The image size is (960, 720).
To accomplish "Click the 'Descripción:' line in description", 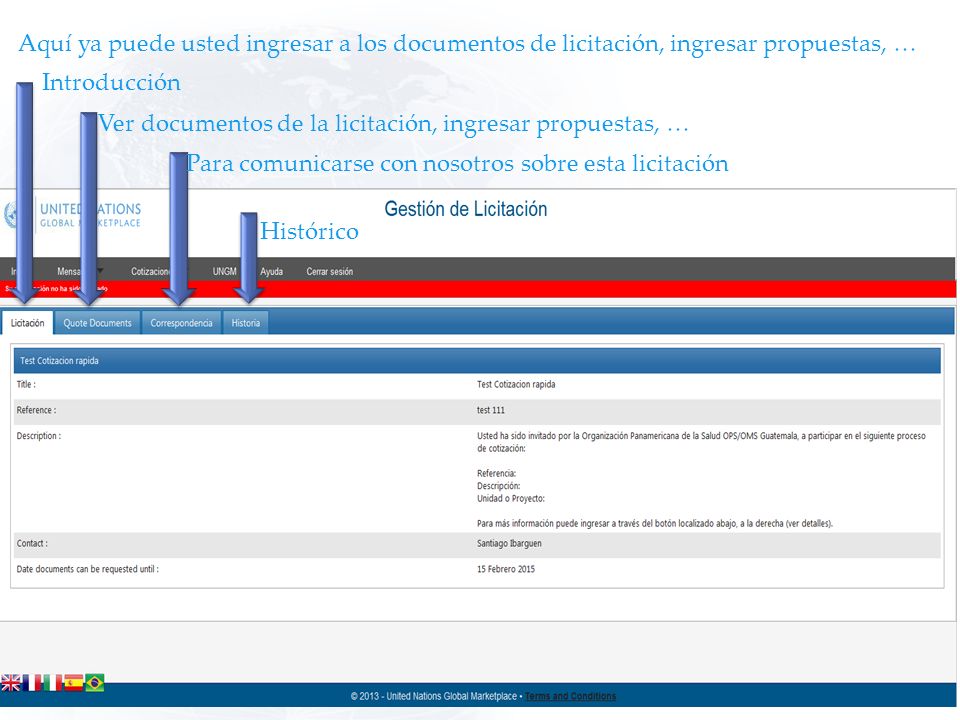I will point(498,486).
